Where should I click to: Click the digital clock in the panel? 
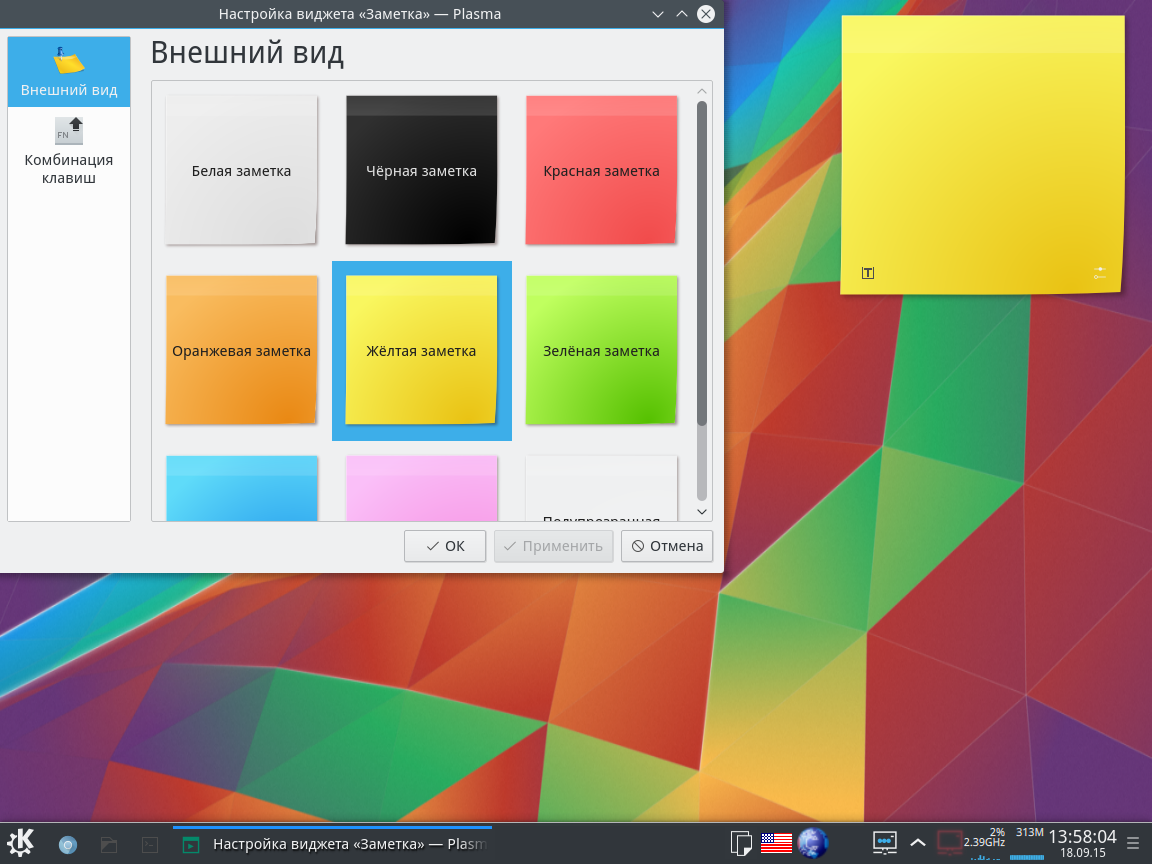tap(1082, 841)
